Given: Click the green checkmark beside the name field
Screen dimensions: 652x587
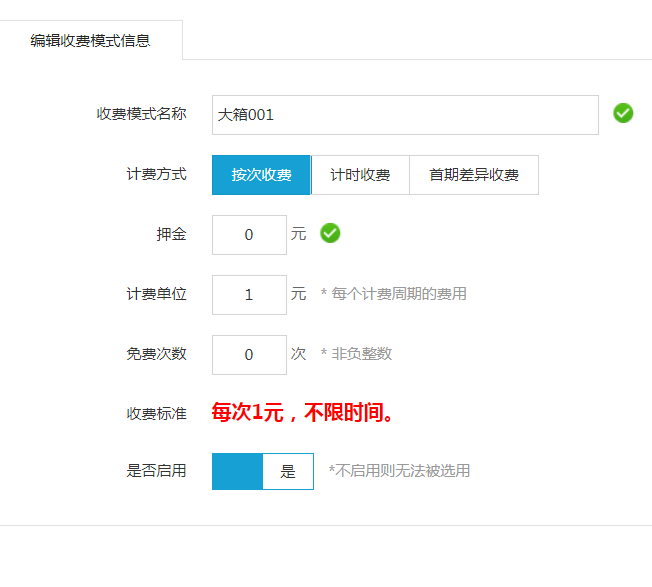Looking at the screenshot, I should pos(623,114).
